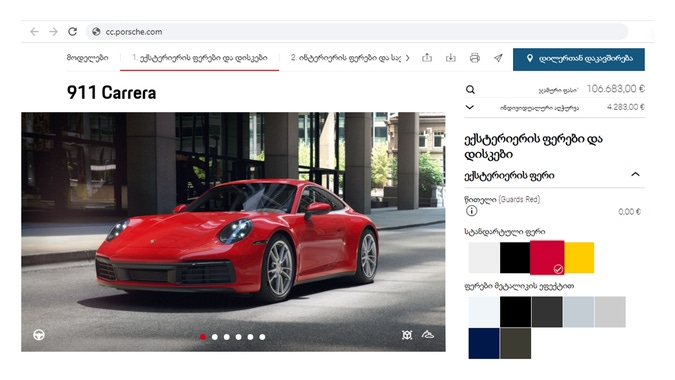Click the globe site info icon
Viewport: 675px width, 380px height.
pos(96,31)
